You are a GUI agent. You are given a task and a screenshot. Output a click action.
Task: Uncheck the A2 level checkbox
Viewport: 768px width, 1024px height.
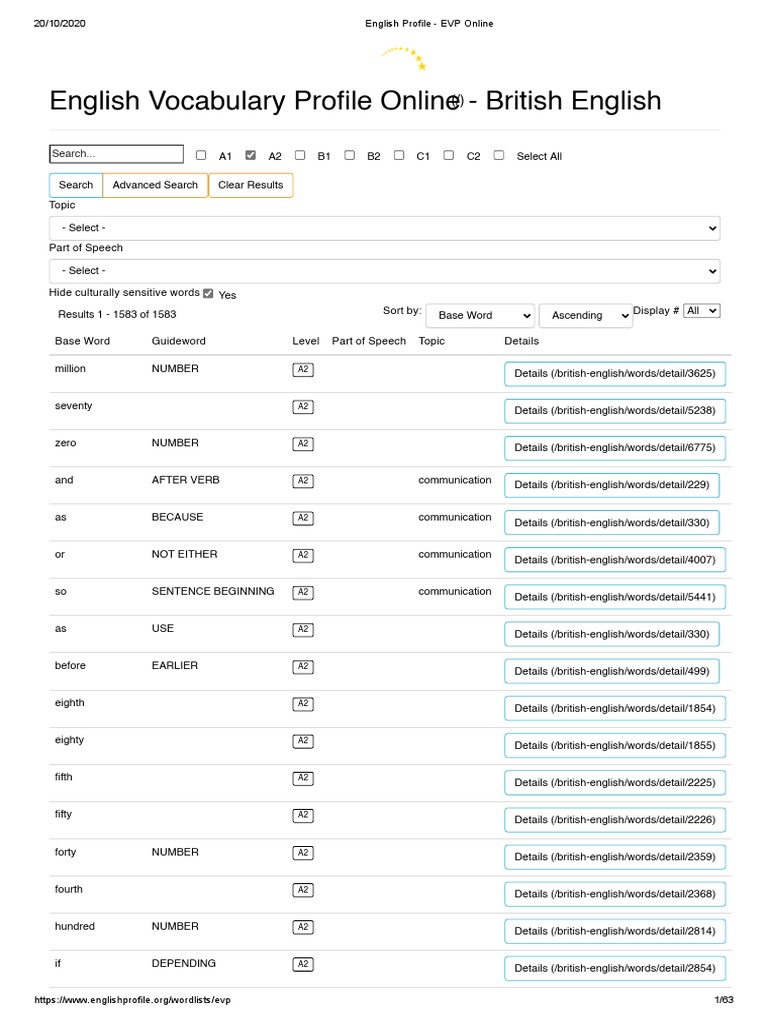[x=251, y=155]
